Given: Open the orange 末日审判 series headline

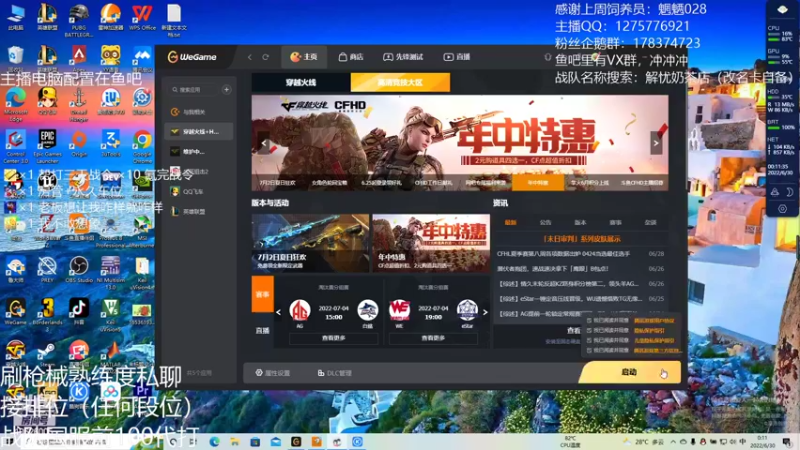Looking at the screenshot, I should (582, 239).
